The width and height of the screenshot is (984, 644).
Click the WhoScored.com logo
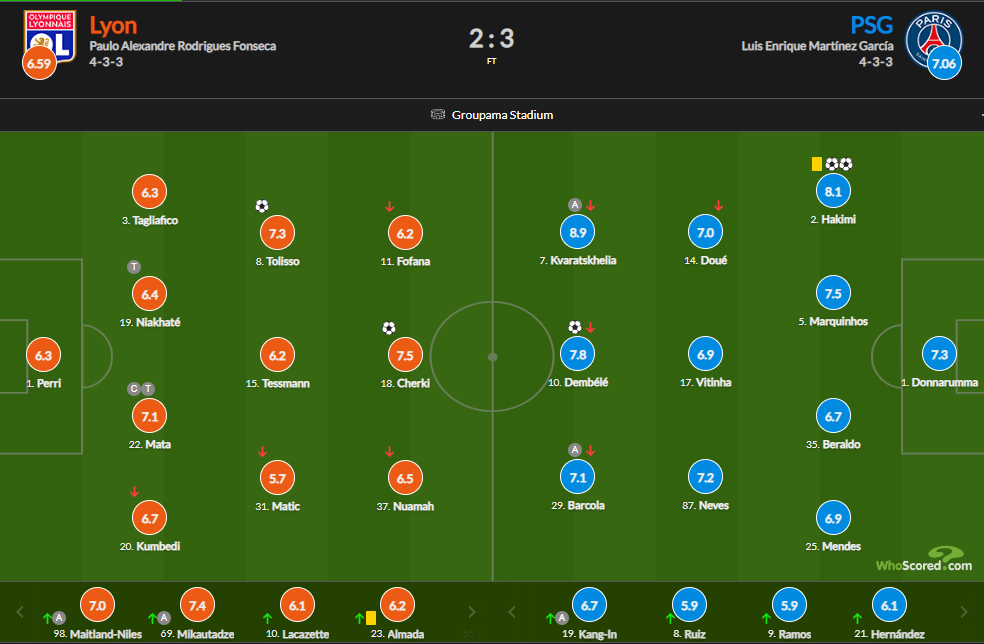click(925, 560)
